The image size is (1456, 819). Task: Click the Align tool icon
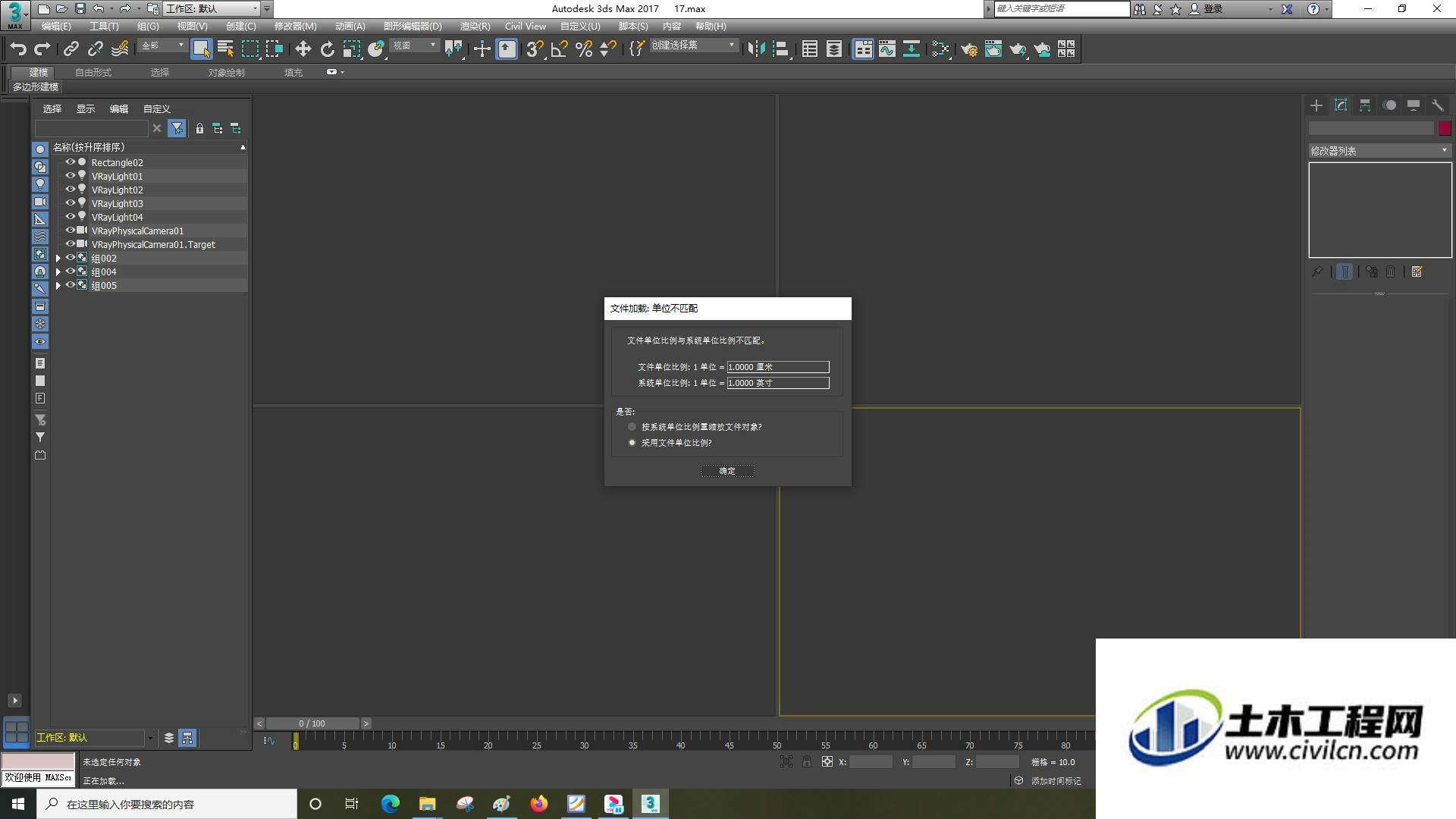pyautogui.click(x=780, y=49)
